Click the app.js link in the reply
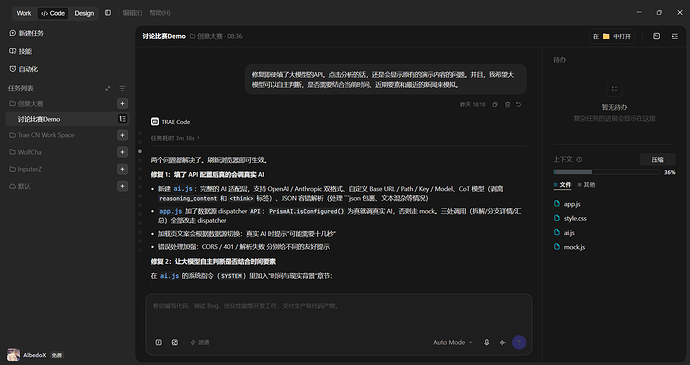The height and width of the screenshot is (365, 690). 171,211
